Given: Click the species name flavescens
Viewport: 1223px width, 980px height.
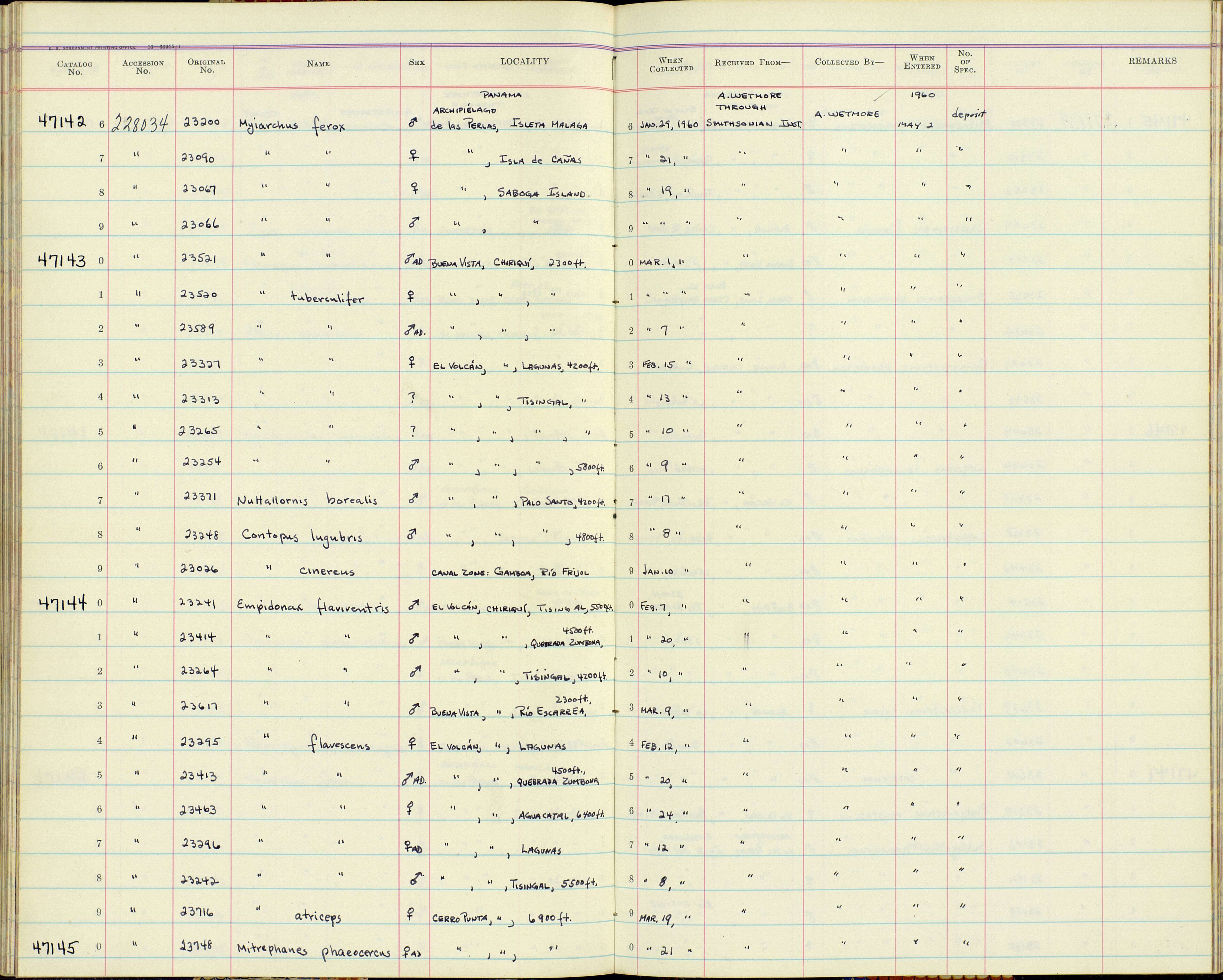Looking at the screenshot, I should (x=340, y=743).
